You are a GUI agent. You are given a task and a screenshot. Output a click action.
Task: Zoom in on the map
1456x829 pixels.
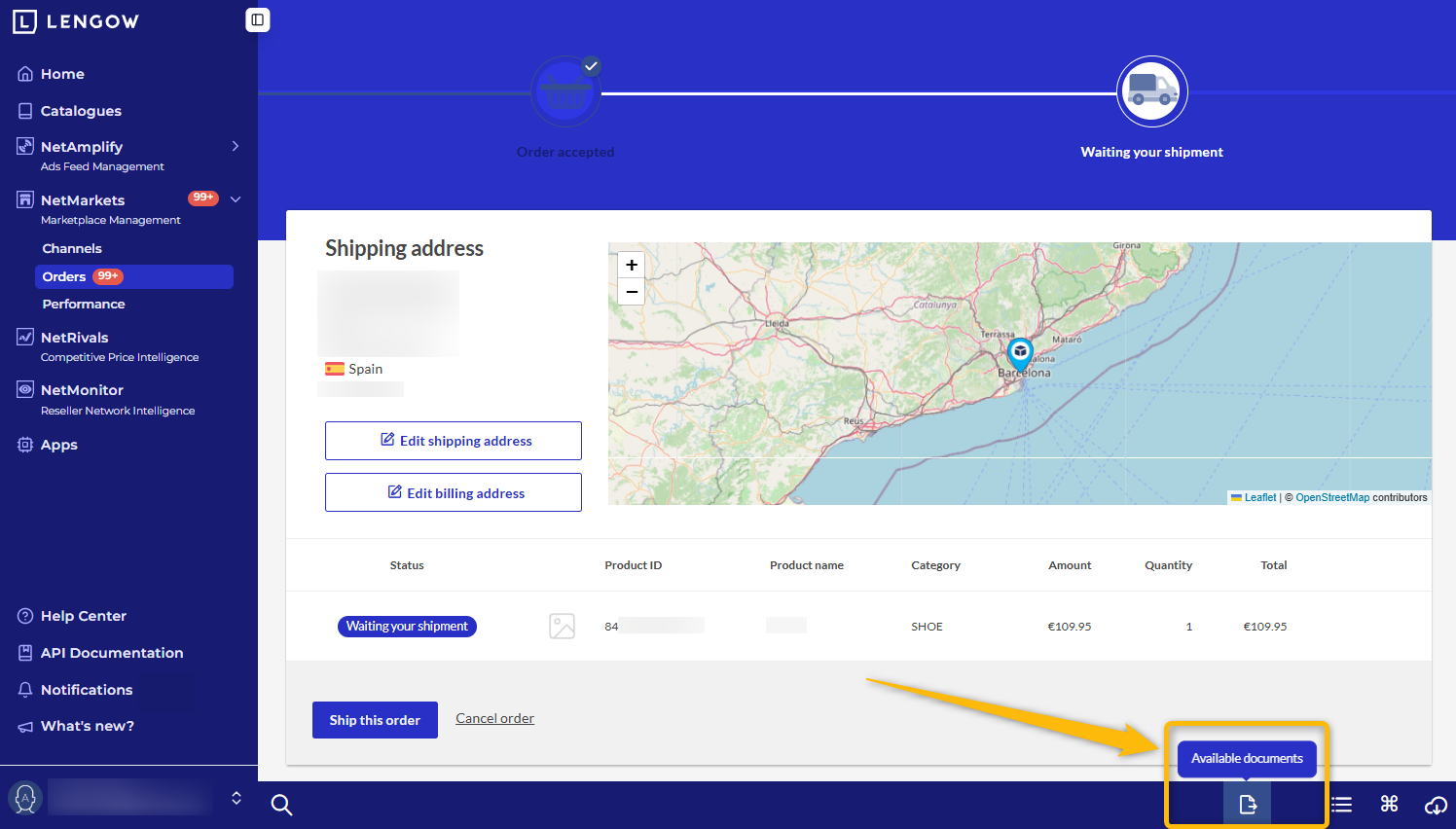point(632,265)
